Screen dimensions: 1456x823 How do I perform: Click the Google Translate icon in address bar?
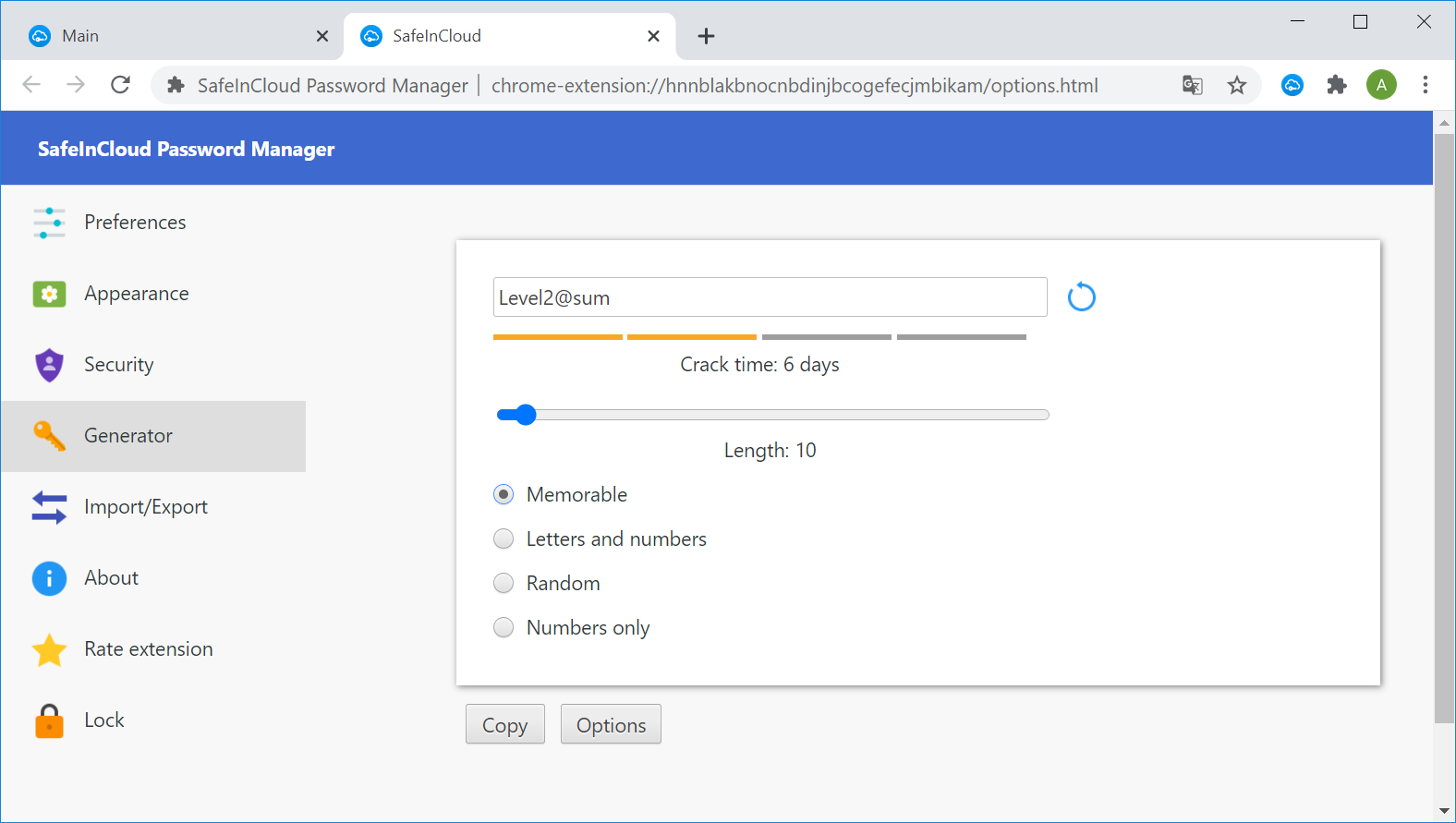1193,86
